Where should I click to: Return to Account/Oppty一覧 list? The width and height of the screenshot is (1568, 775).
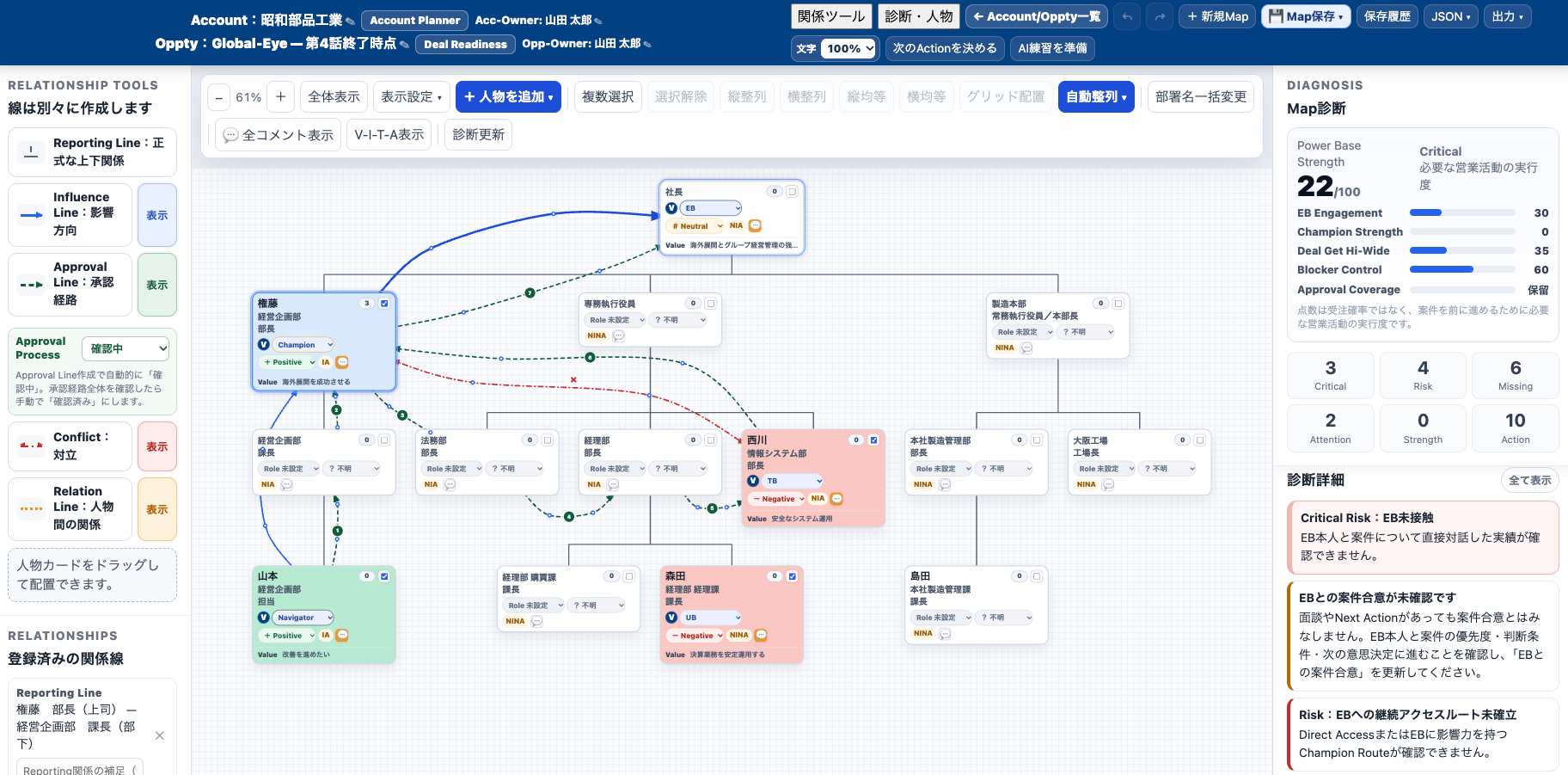(x=1037, y=16)
